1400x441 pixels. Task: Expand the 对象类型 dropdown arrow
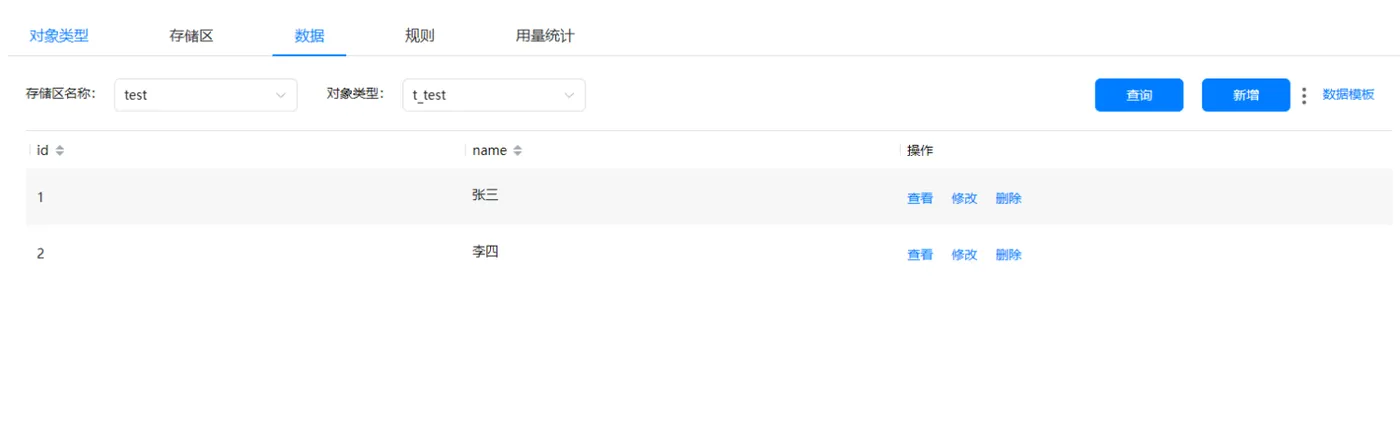[x=569, y=95]
